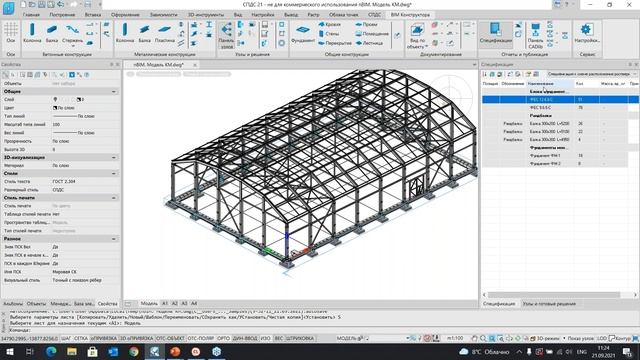The image size is (640, 360).
Task: Collapse the Стиль печати section
Action: (x=113, y=198)
